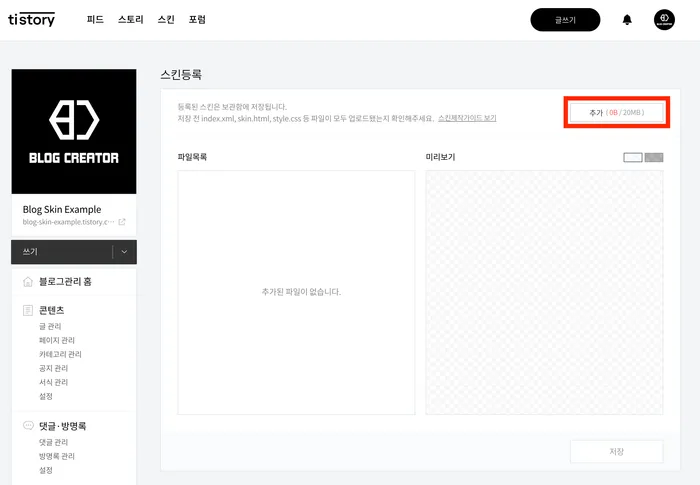Click the 파일목록 empty file list area
This screenshot has width=700, height=485.
click(296, 293)
